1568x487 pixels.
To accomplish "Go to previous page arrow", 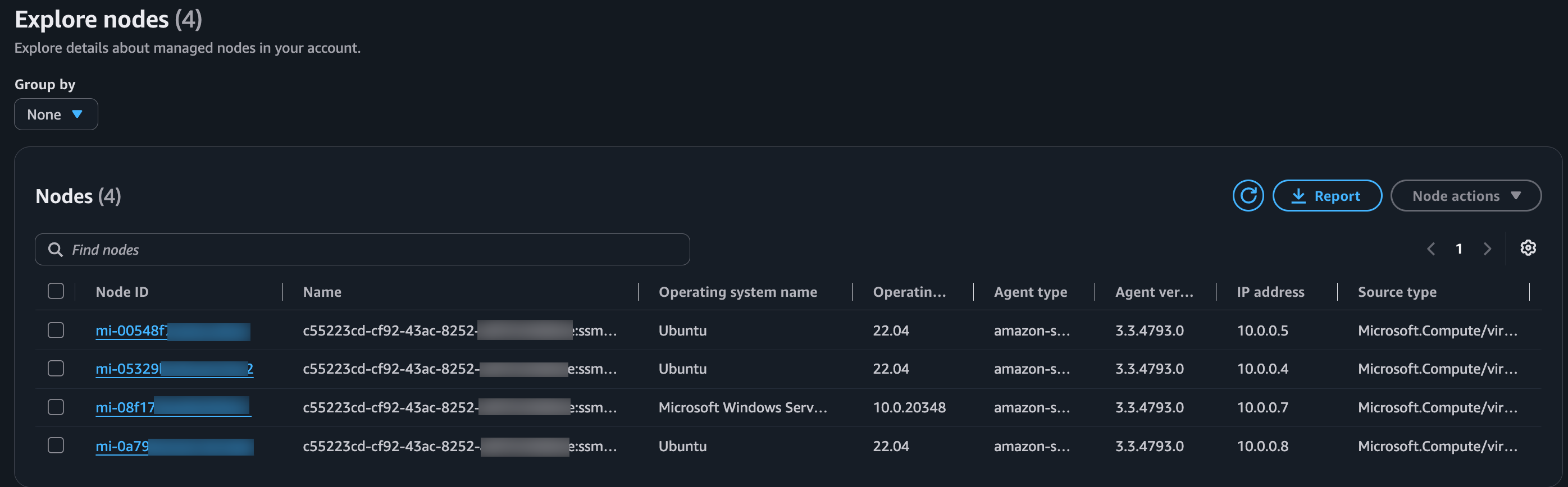I will coord(1431,249).
